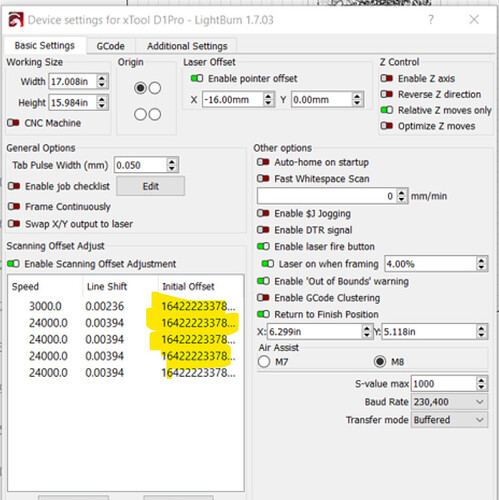
Task: Toggle Enable Scanning Offset Adjustment
Action: (13, 264)
